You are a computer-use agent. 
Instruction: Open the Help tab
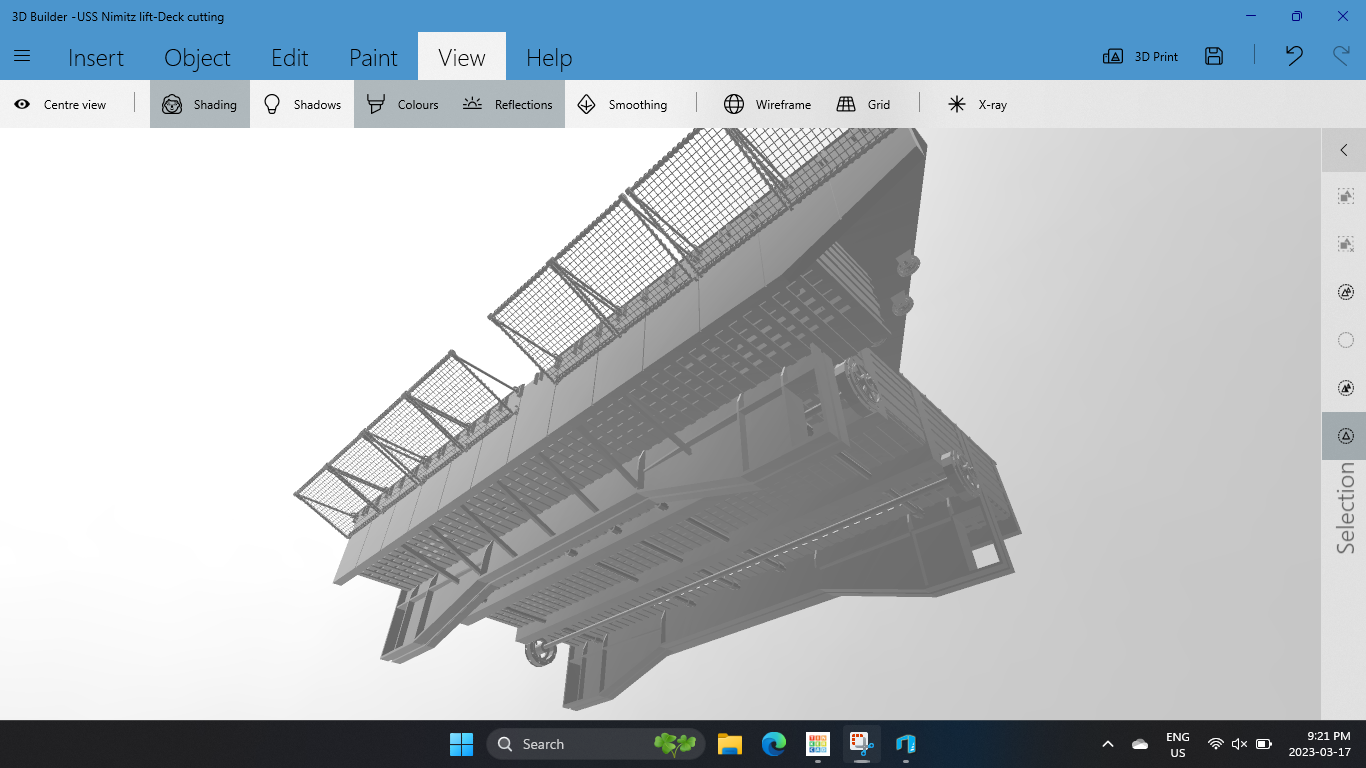tap(549, 57)
